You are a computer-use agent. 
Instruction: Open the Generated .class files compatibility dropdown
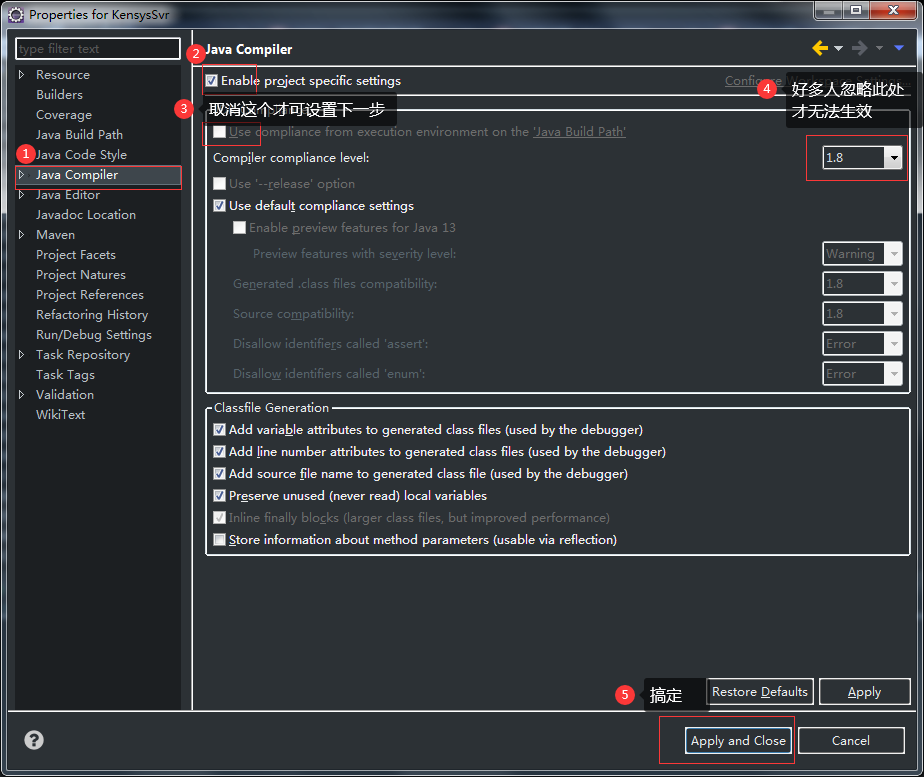pos(894,283)
